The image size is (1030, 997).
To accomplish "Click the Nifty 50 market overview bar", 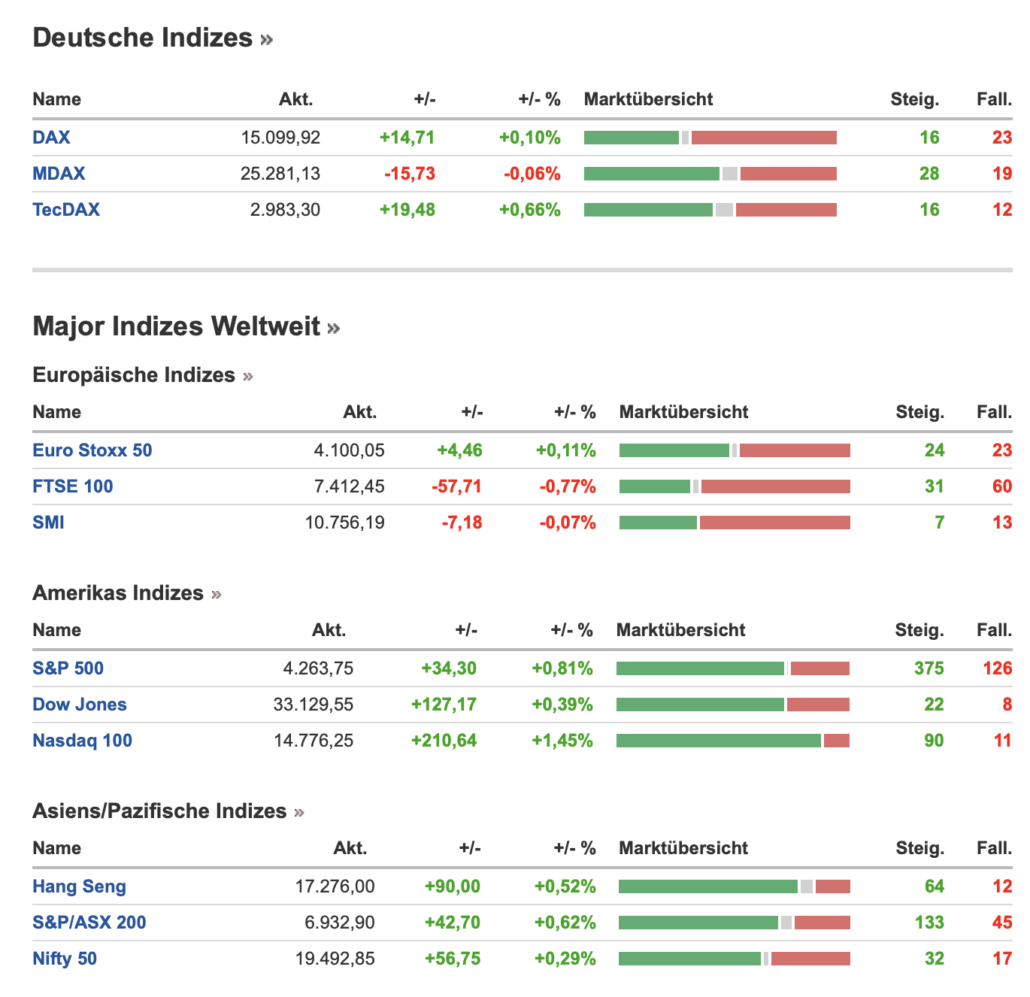I will click(734, 958).
